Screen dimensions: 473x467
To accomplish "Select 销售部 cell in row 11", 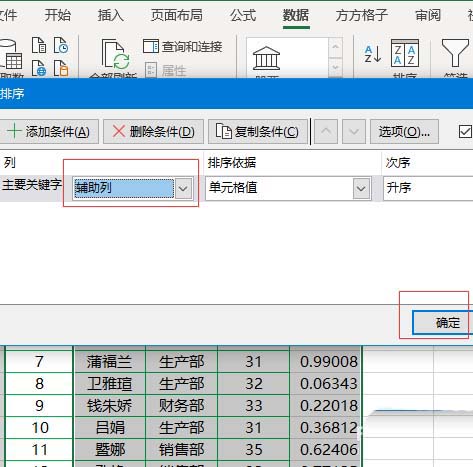I will [181, 450].
